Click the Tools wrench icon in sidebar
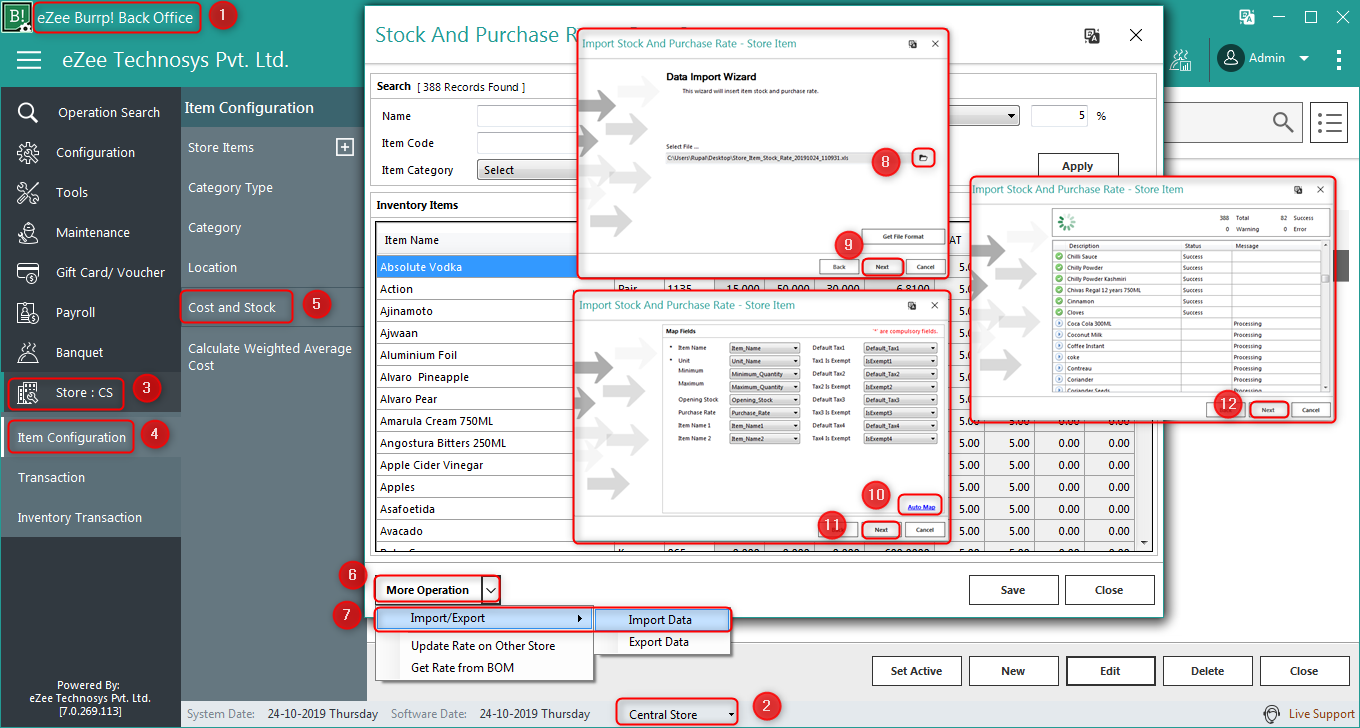This screenshot has width=1360, height=728. pyautogui.click(x=28, y=192)
